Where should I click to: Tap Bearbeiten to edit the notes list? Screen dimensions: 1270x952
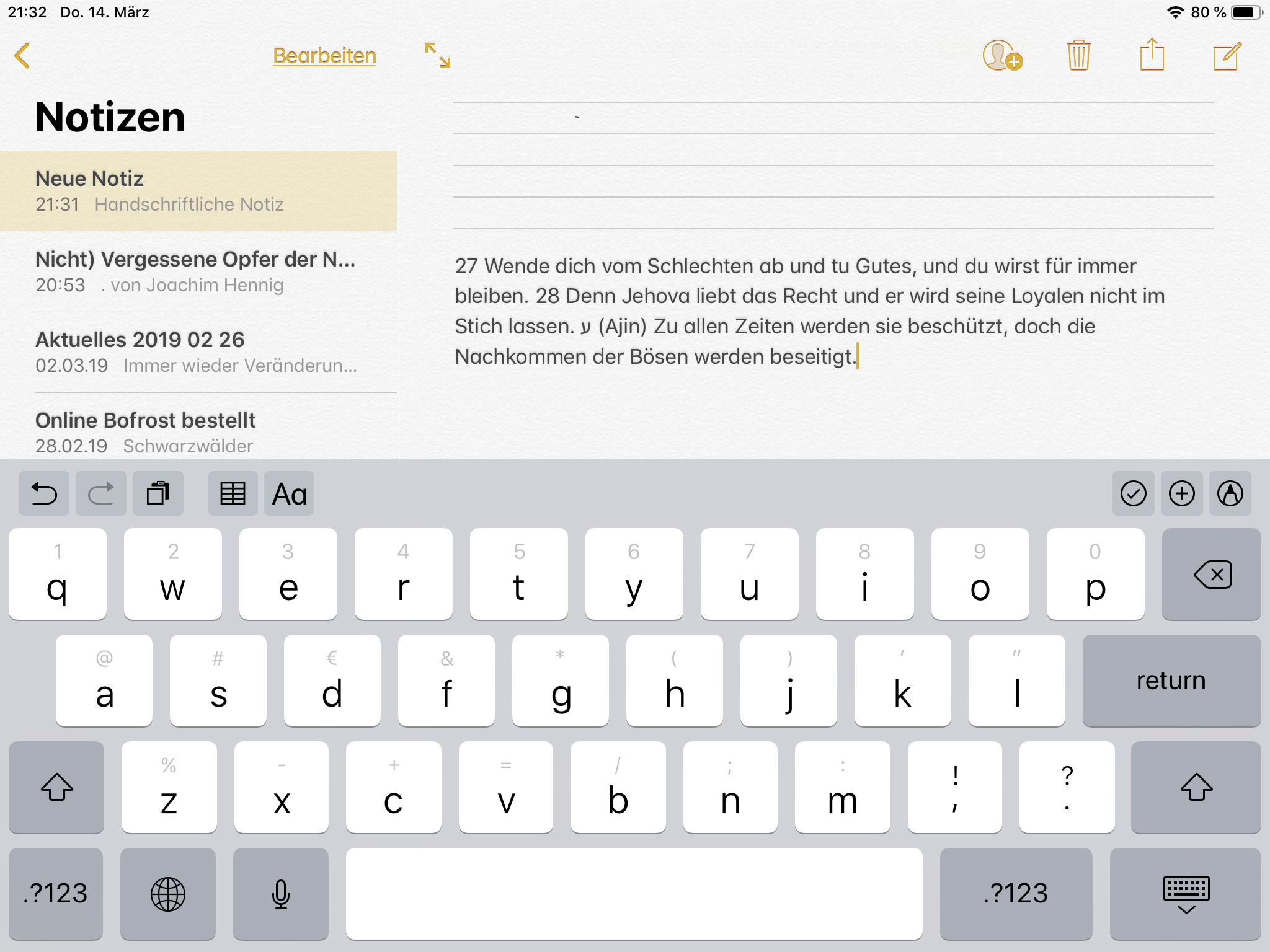click(x=324, y=56)
